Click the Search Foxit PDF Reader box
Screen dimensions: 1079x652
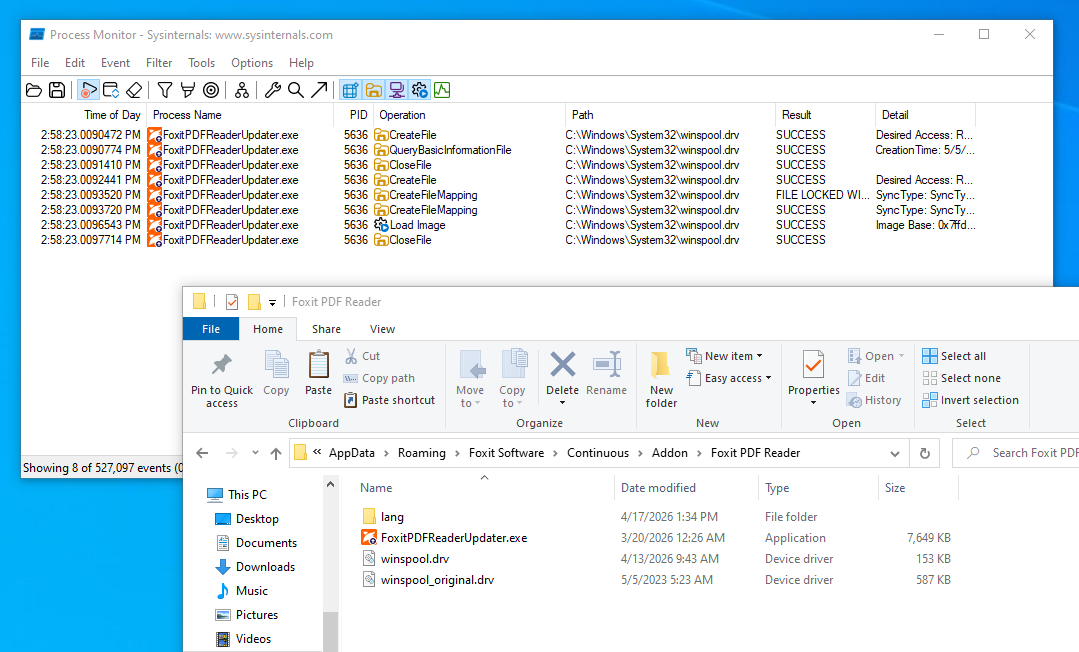1018,453
